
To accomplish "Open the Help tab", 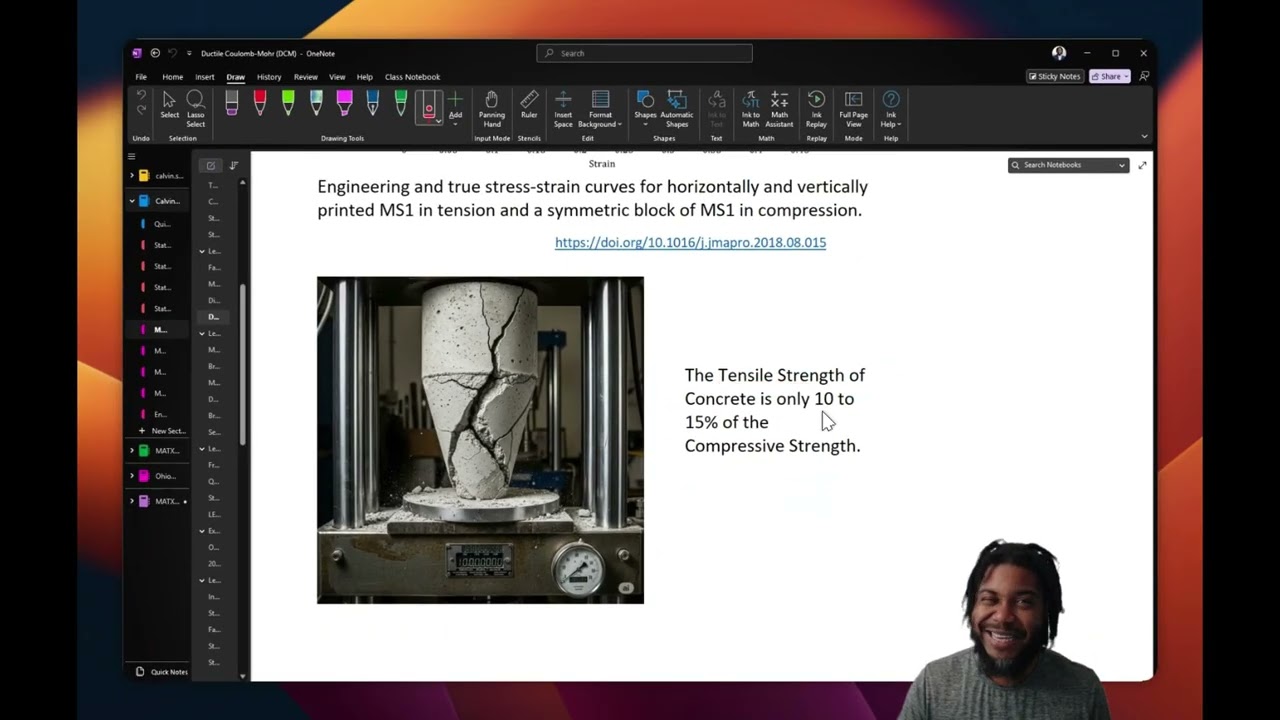I will tap(364, 77).
